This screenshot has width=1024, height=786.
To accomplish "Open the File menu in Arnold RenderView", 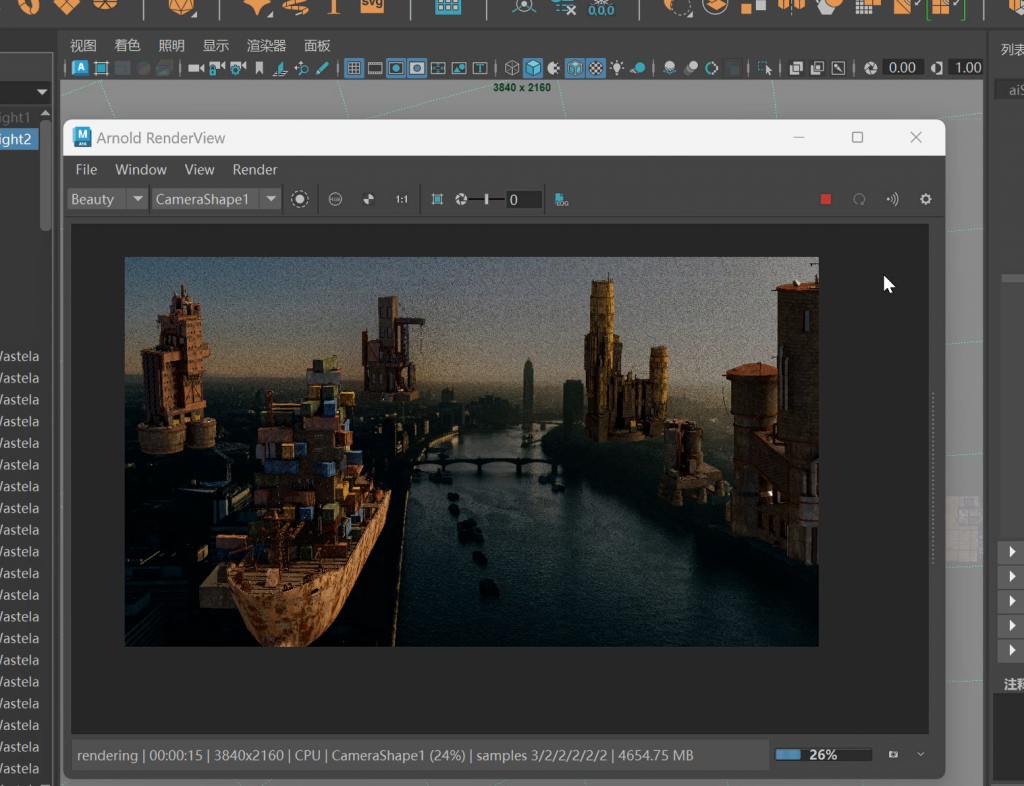I will (x=86, y=170).
